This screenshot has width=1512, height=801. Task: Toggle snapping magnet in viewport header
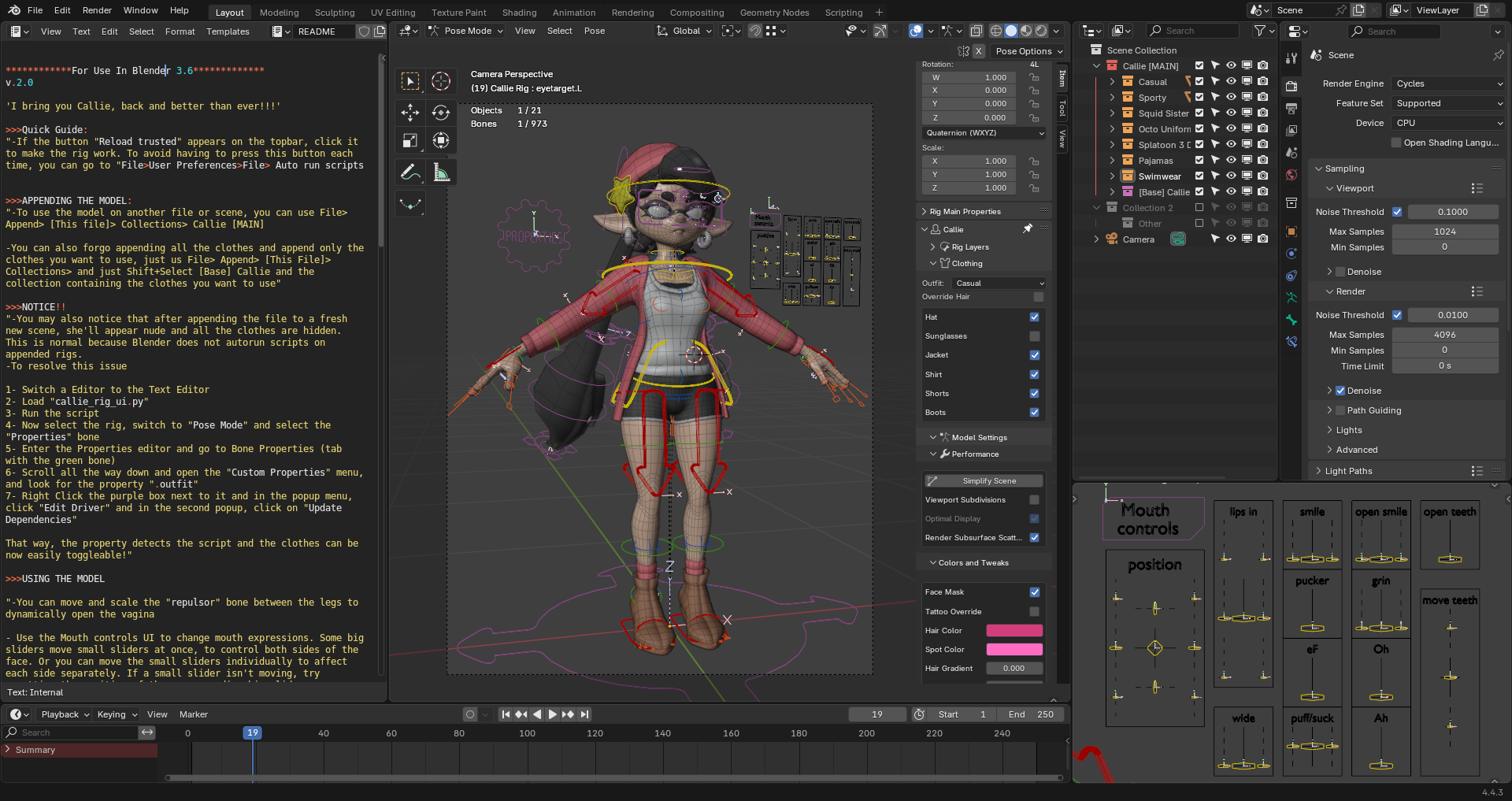[x=754, y=31]
